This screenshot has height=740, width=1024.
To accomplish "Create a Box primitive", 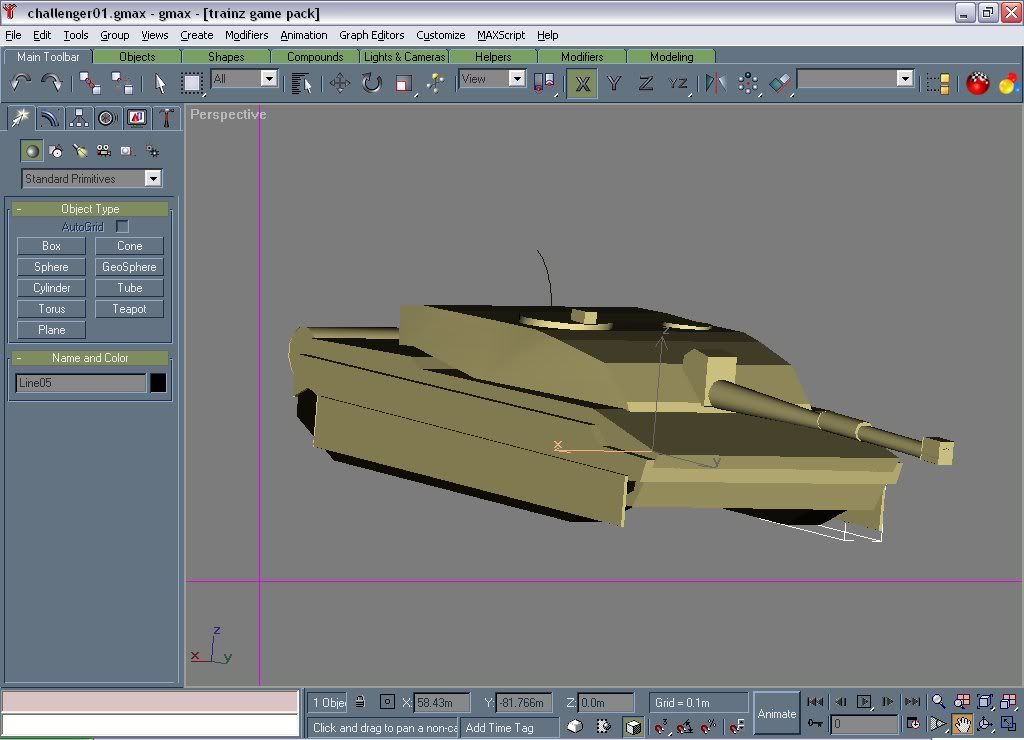I will pos(51,246).
